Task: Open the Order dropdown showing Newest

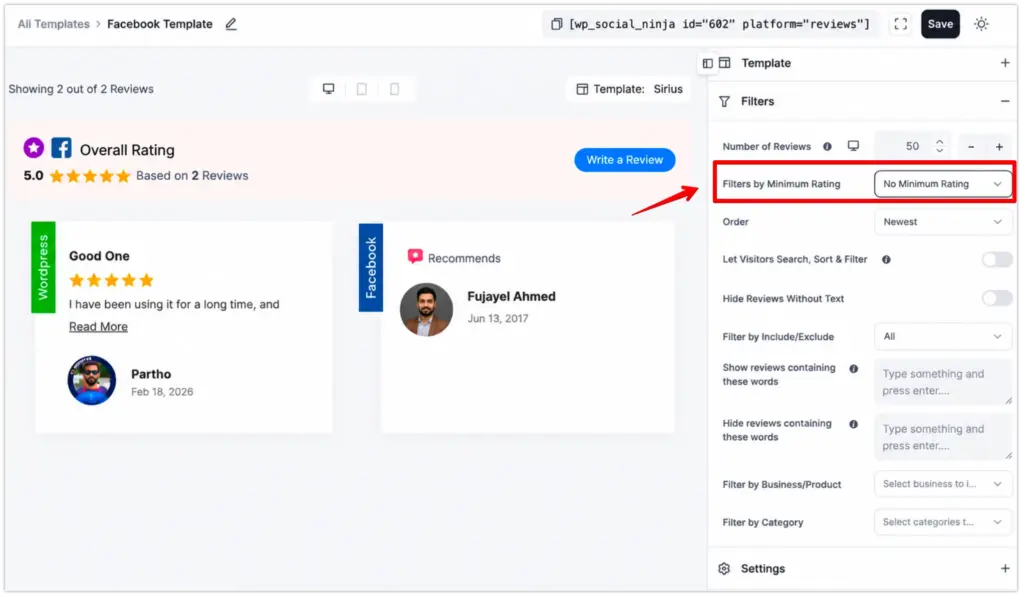Action: (944, 223)
